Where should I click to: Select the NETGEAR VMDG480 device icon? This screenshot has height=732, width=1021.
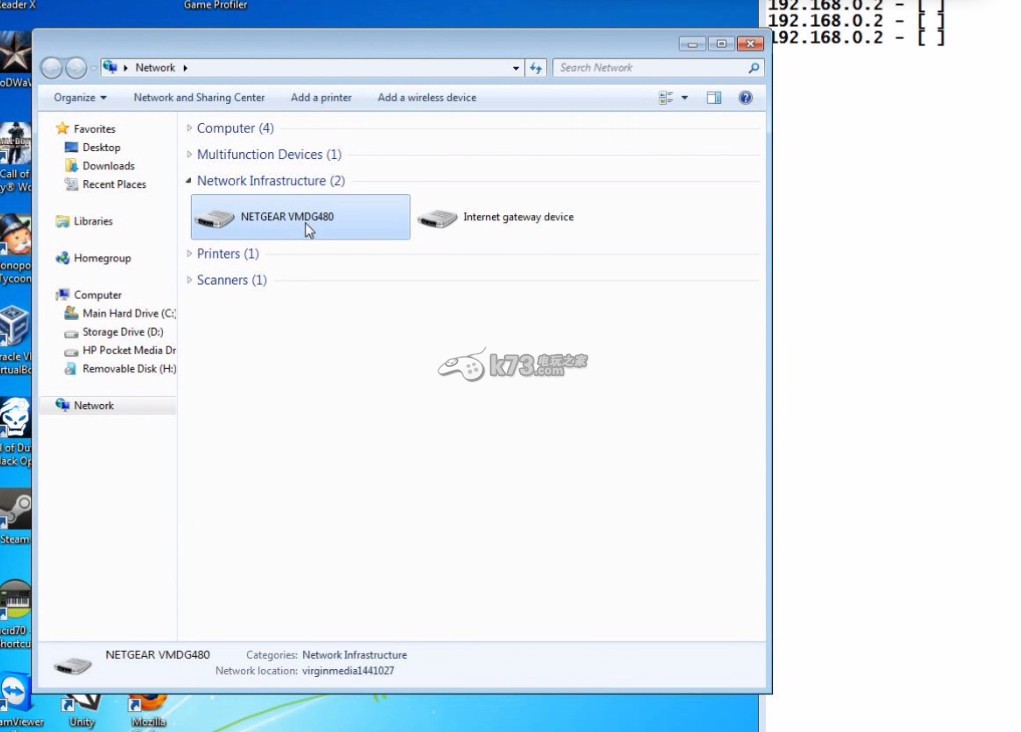coord(214,218)
